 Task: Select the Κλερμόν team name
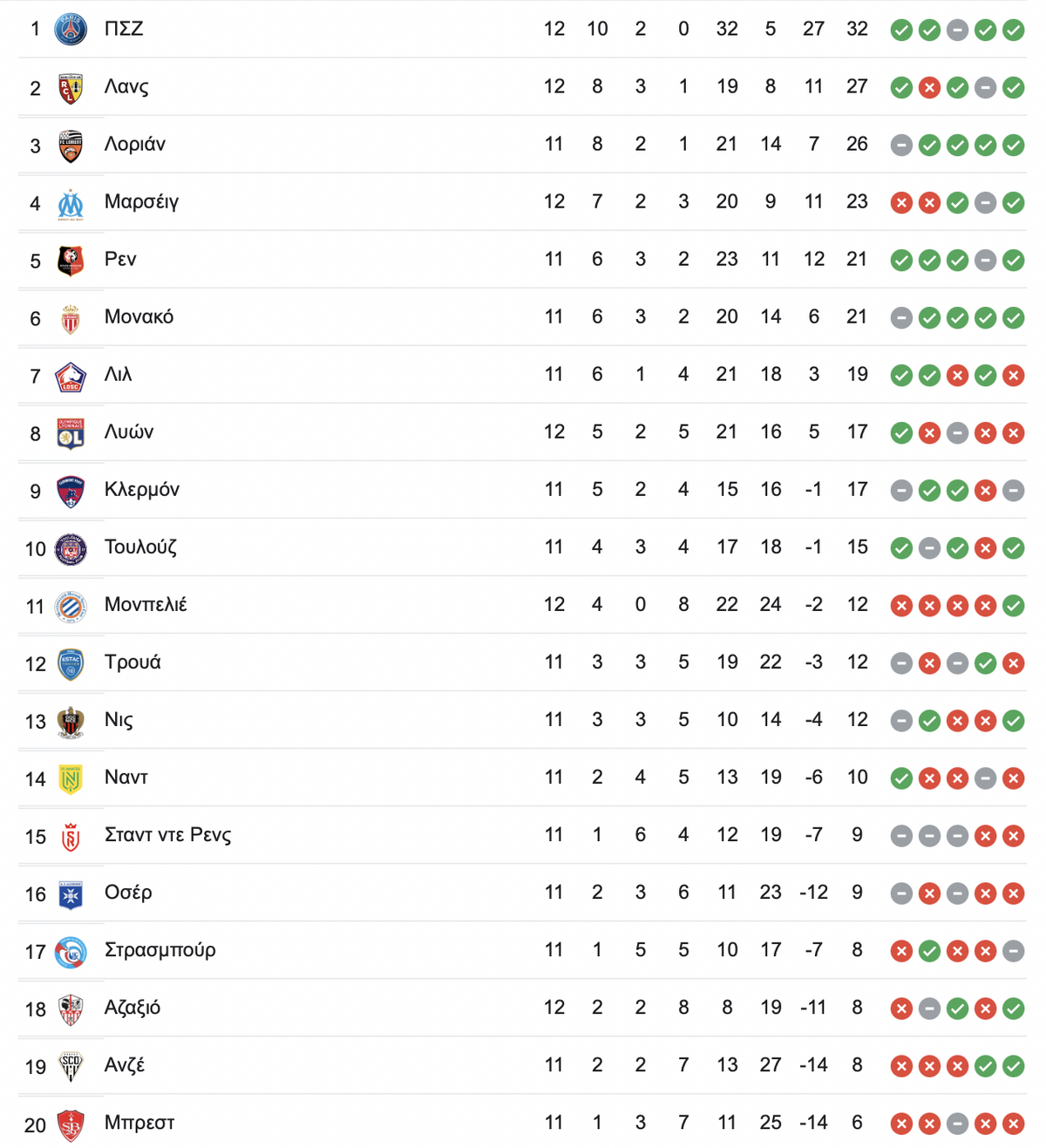(142, 489)
